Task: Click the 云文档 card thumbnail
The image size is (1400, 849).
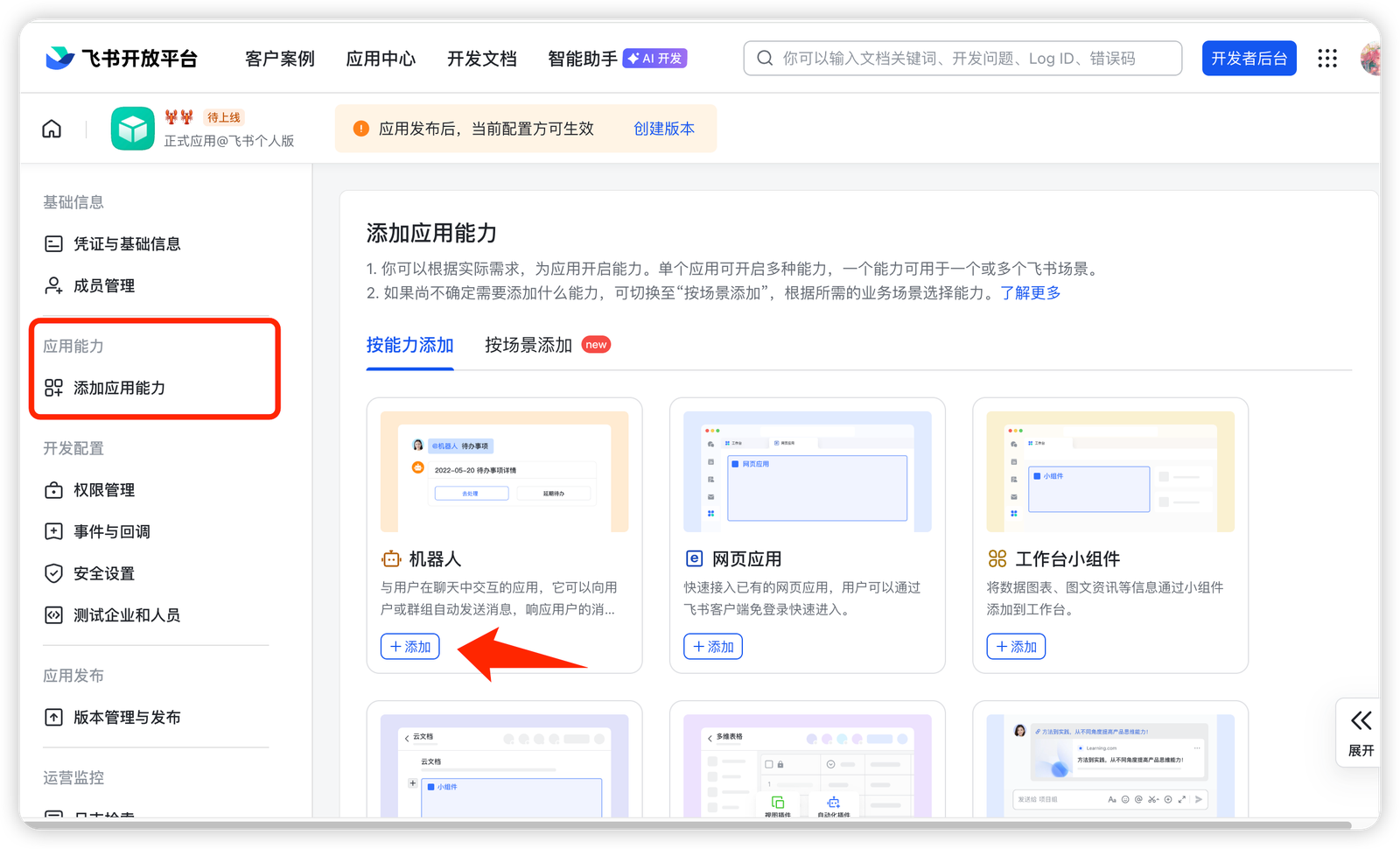Action: pos(504,766)
